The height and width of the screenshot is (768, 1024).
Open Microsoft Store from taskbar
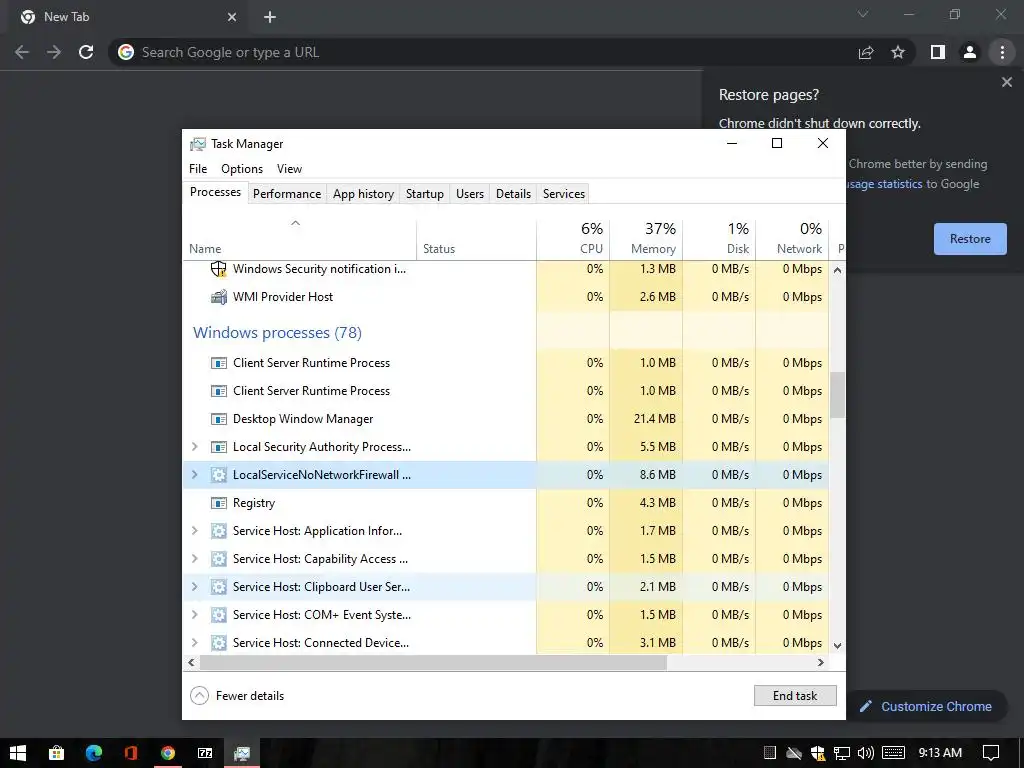[x=56, y=753]
